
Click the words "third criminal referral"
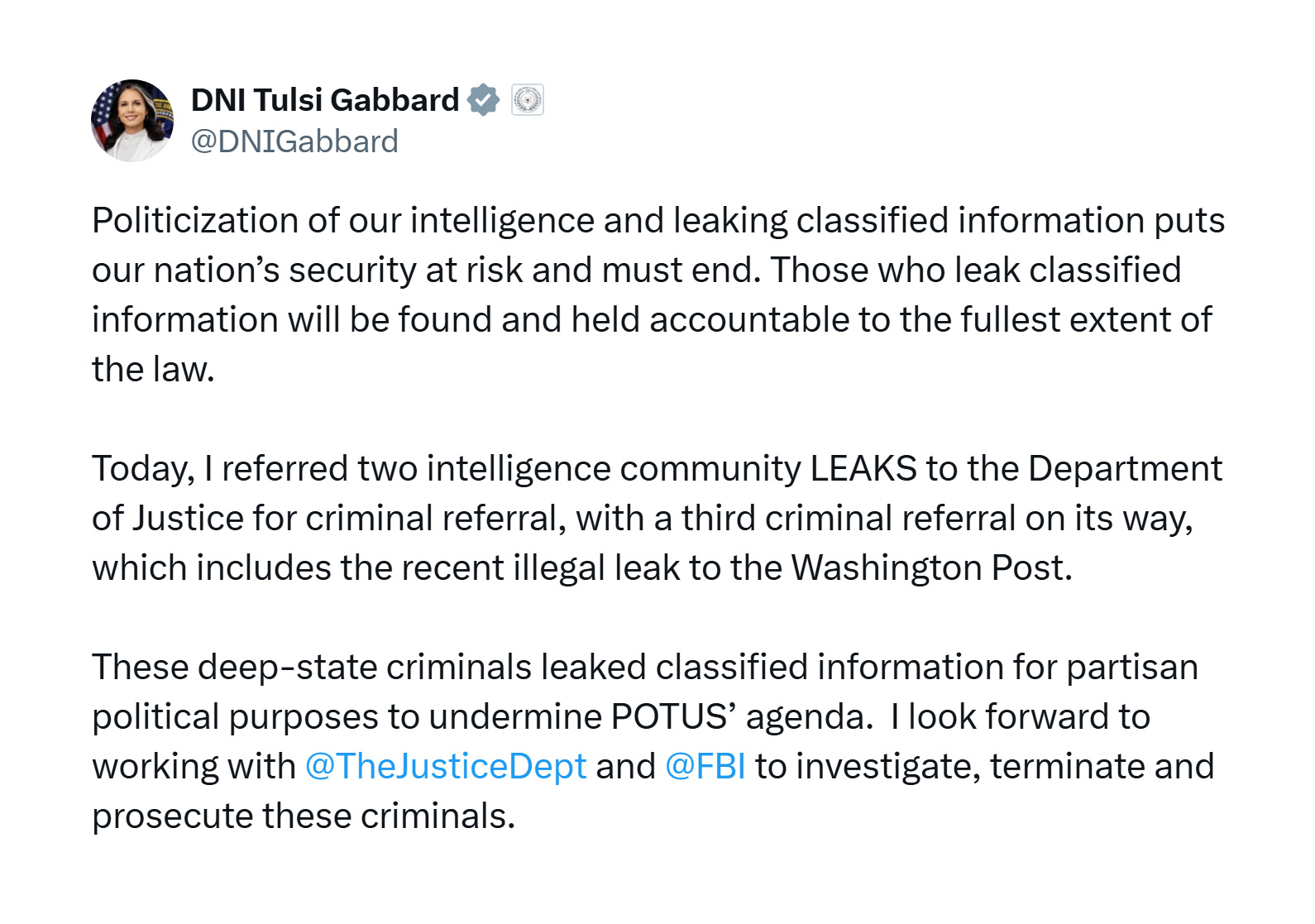click(x=849, y=519)
